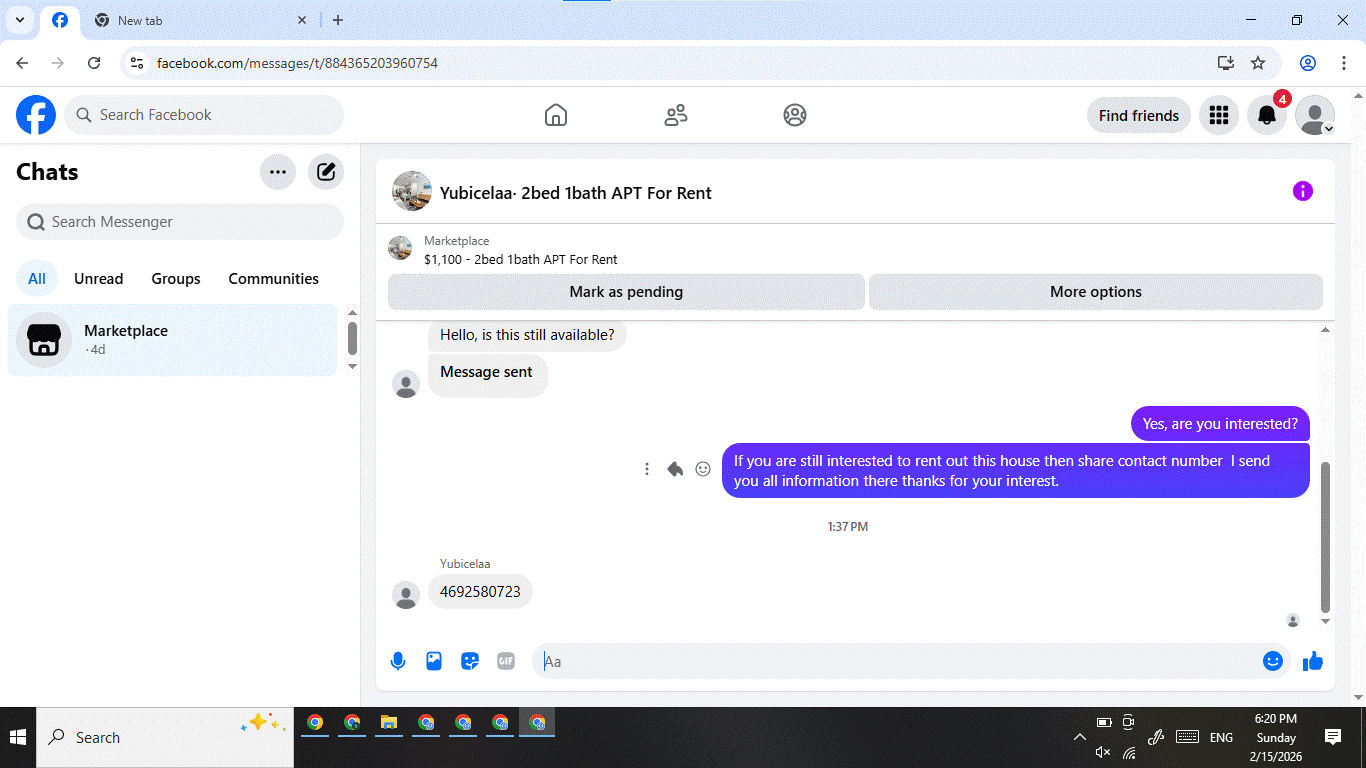Attach a photo using the image icon
Image resolution: width=1366 pixels, height=768 pixels.
click(x=434, y=661)
